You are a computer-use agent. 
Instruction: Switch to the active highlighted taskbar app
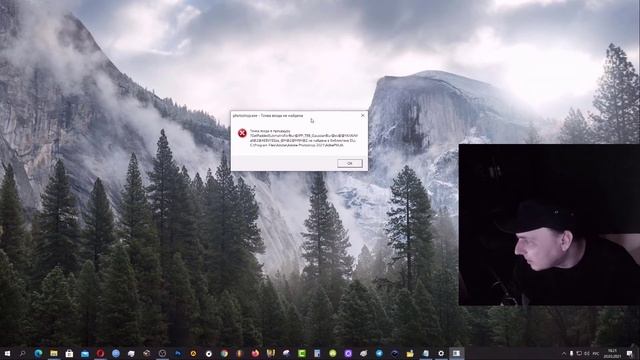pyautogui.click(x=456, y=353)
